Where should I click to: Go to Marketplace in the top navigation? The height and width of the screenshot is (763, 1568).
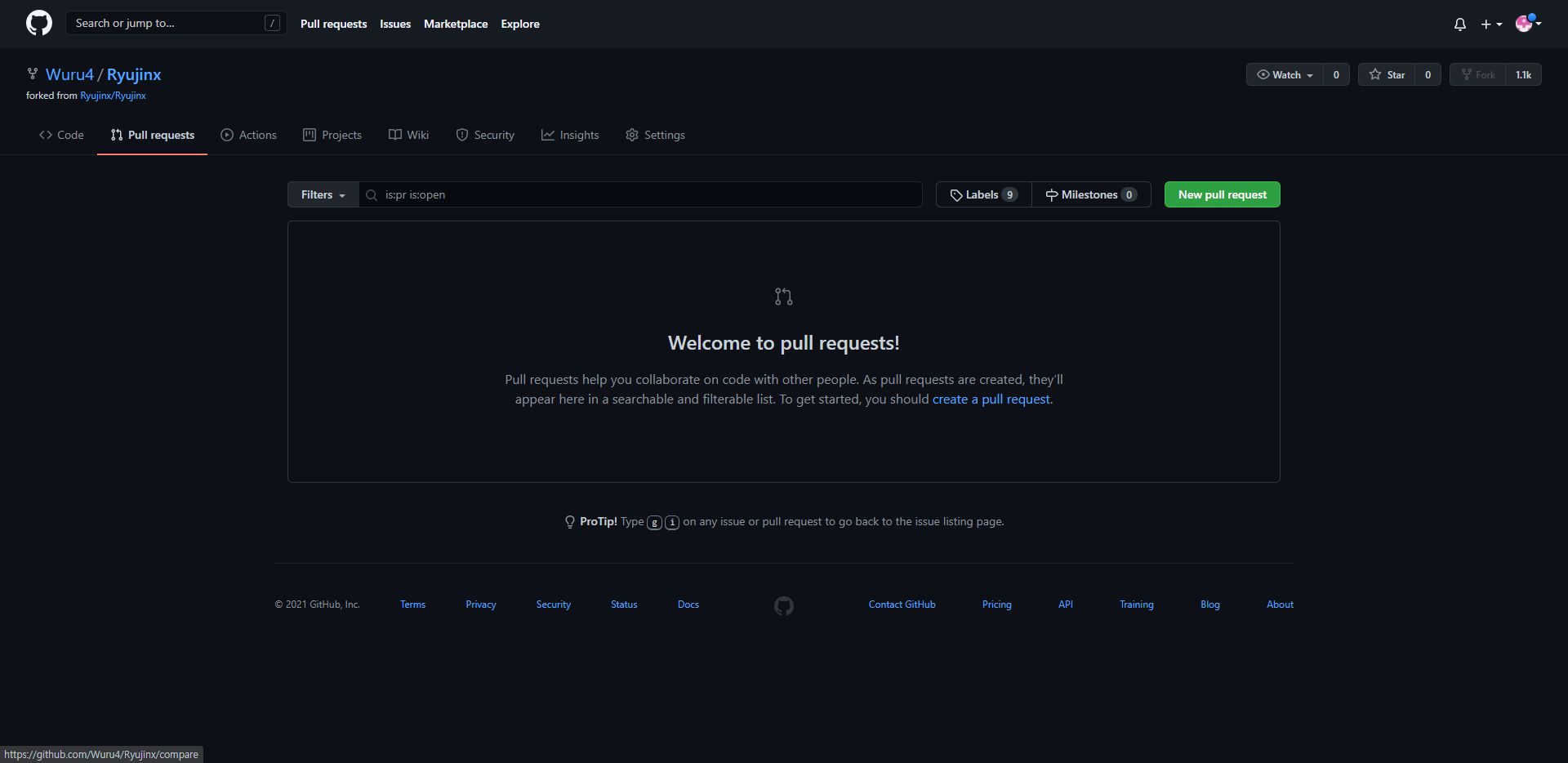point(456,24)
